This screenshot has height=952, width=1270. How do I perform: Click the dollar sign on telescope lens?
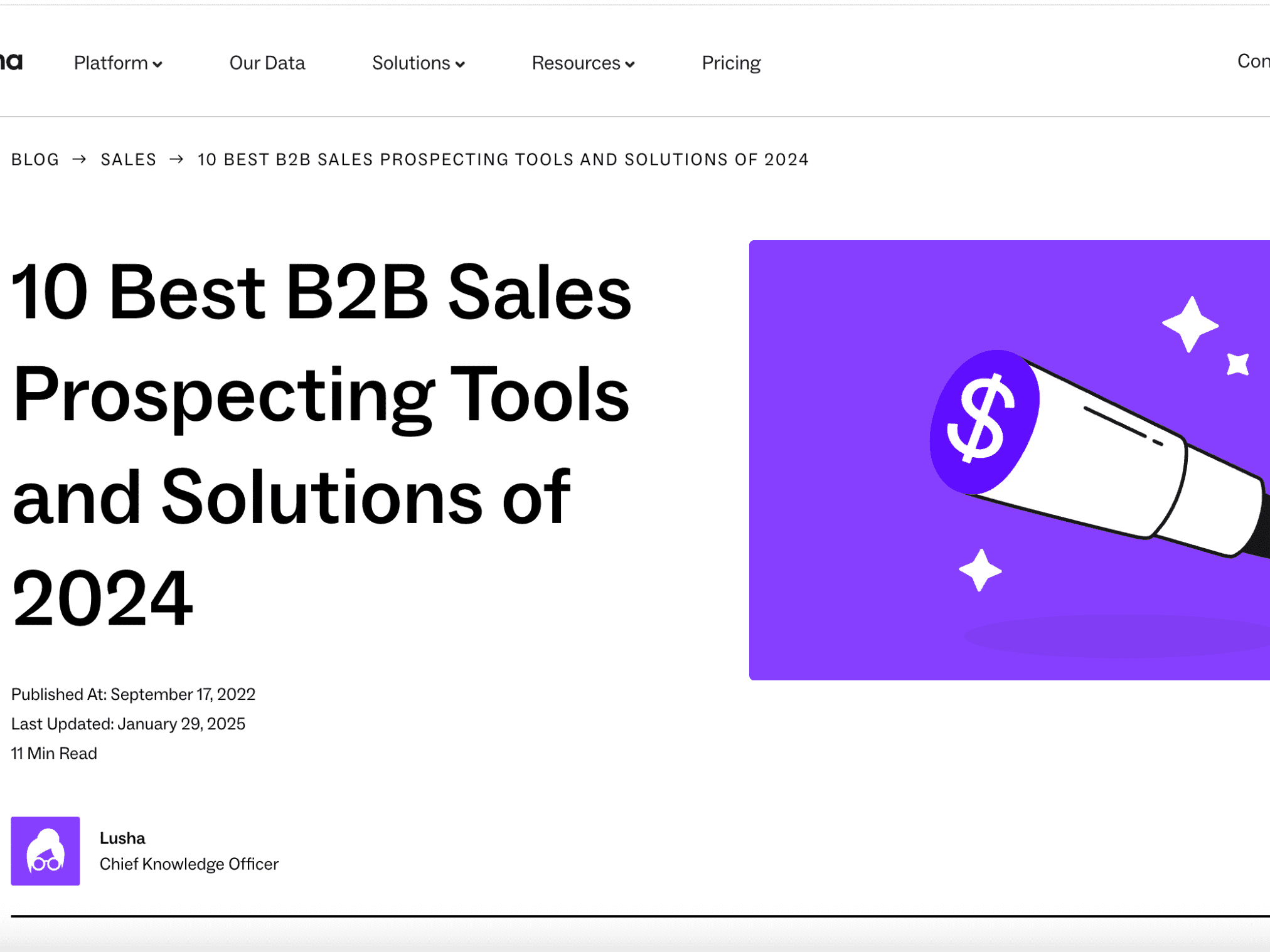(982, 418)
